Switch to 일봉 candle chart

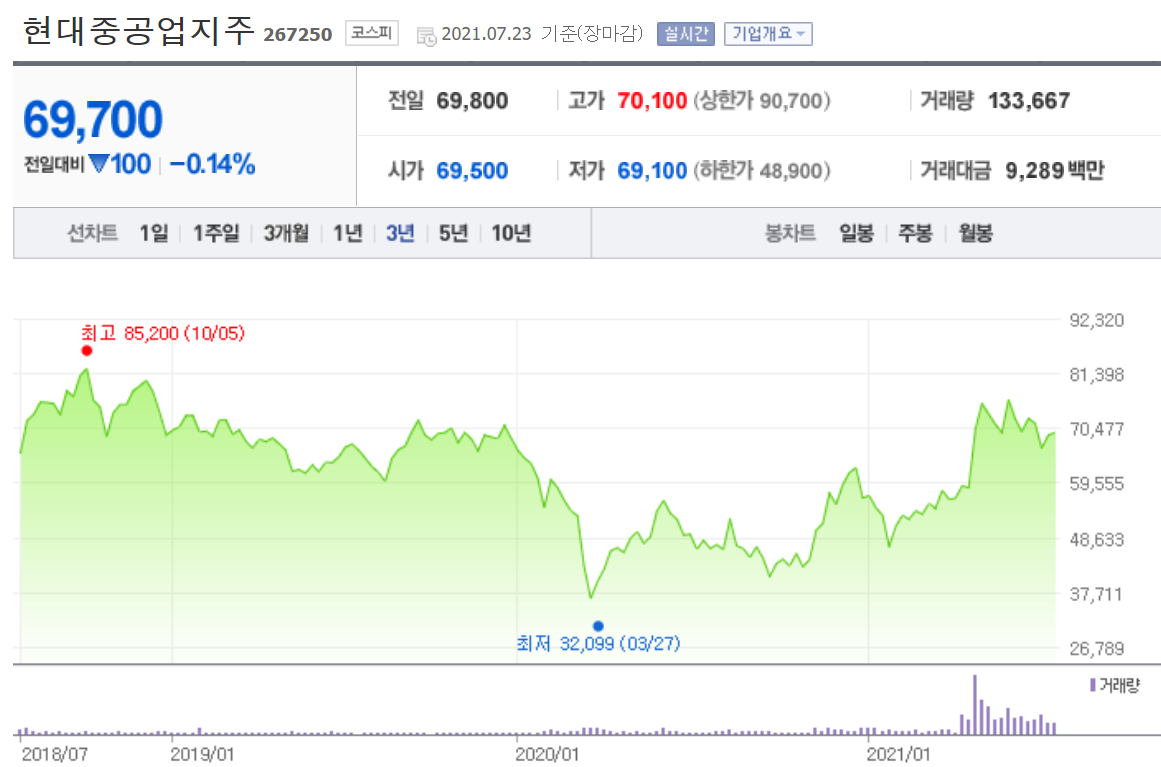857,233
